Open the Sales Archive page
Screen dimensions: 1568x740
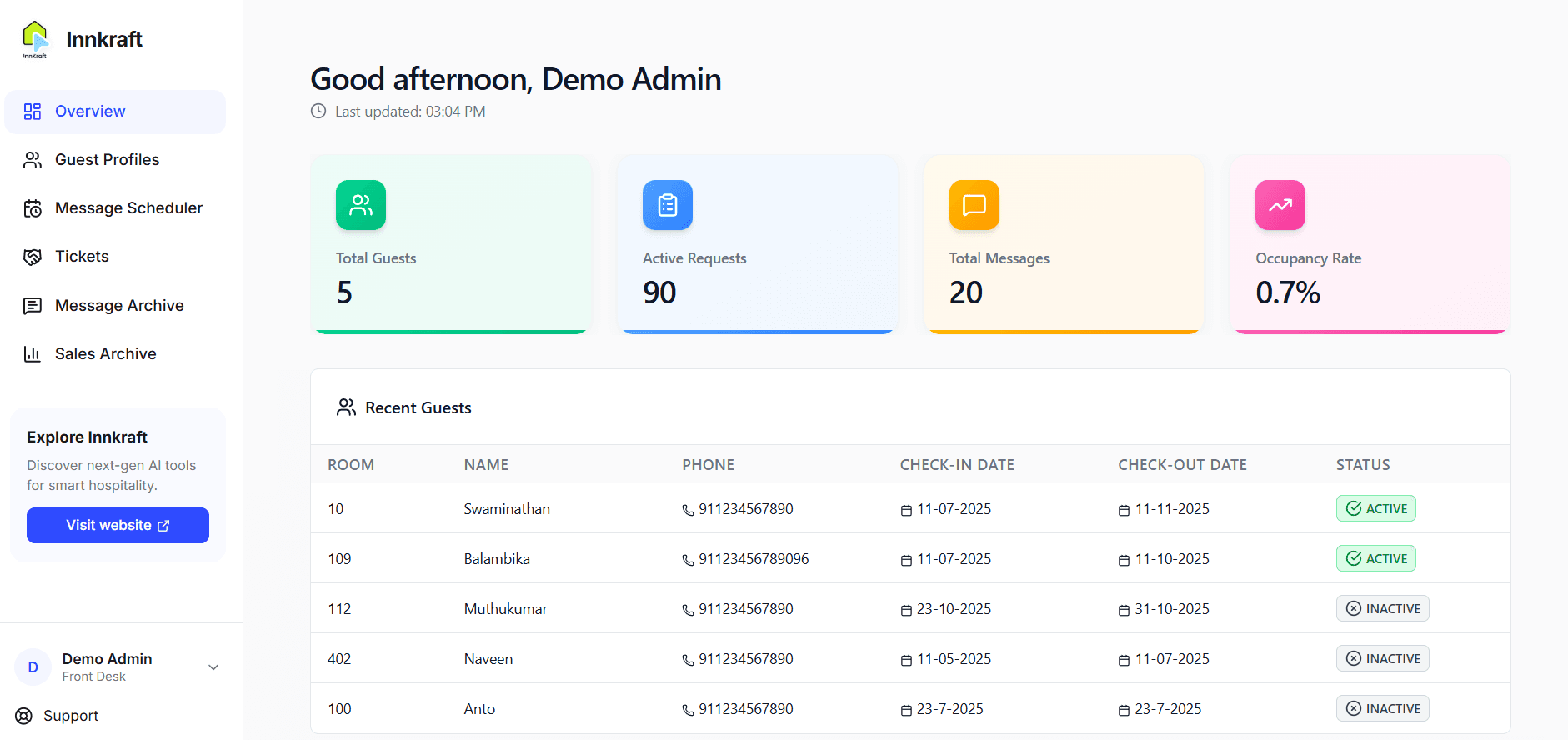(x=115, y=354)
